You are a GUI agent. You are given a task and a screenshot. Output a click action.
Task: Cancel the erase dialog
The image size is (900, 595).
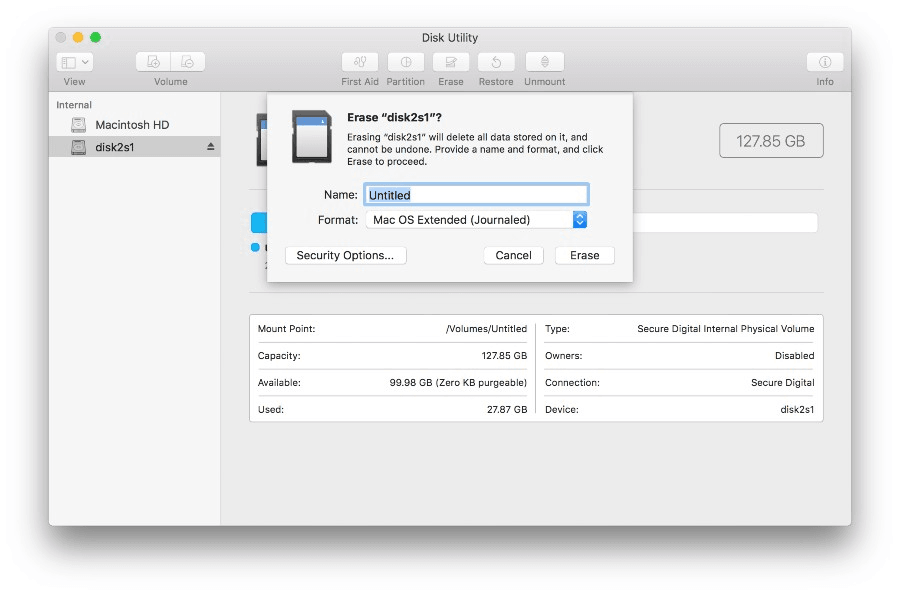coord(513,255)
